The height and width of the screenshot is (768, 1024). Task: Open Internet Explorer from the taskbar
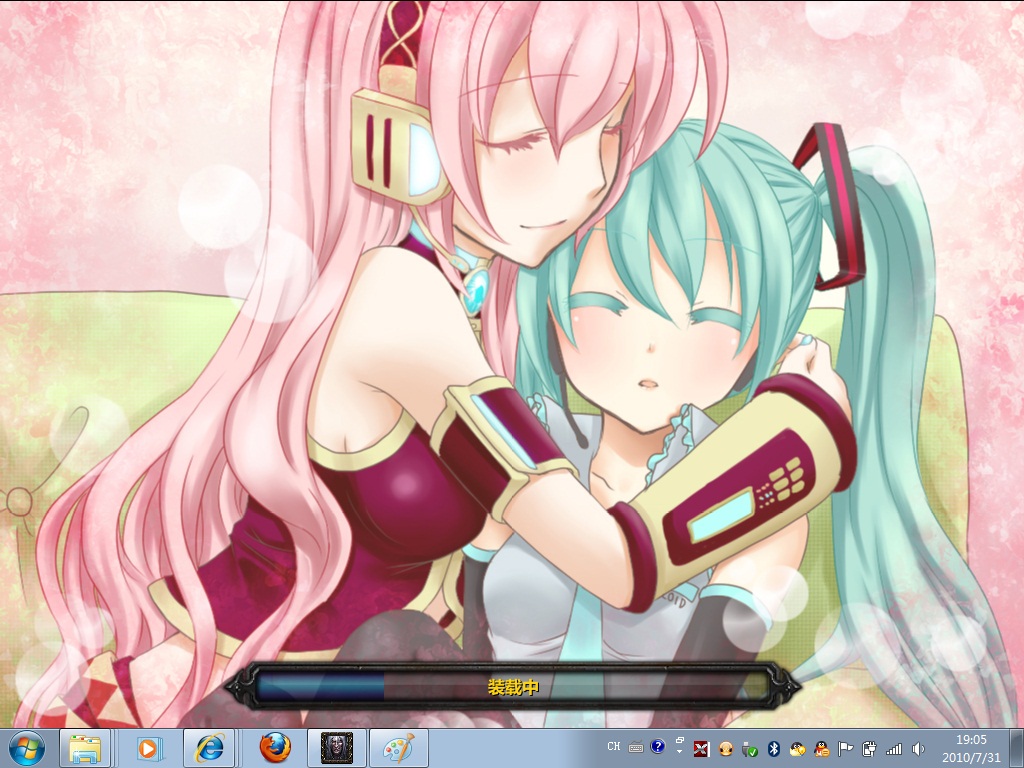pyautogui.click(x=209, y=748)
